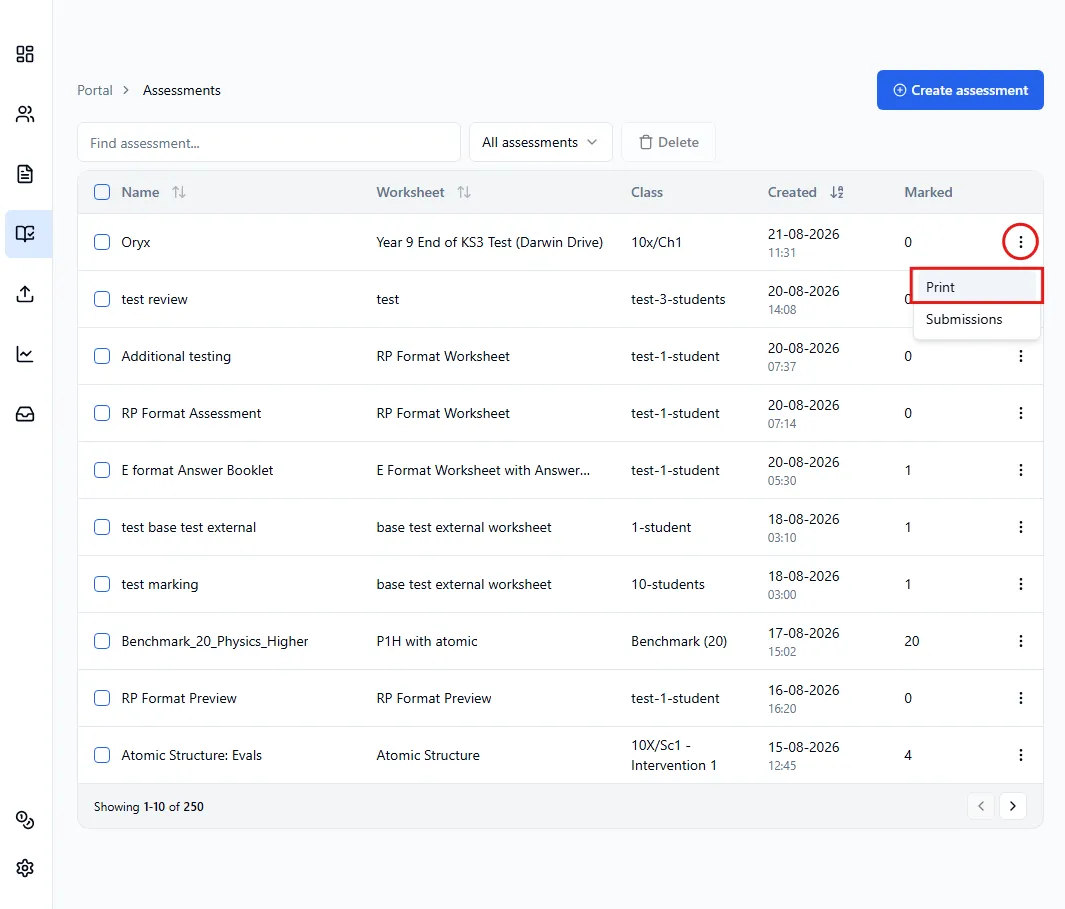Click the Create assessment button
Image resolution: width=1065 pixels, height=909 pixels.
960,90
